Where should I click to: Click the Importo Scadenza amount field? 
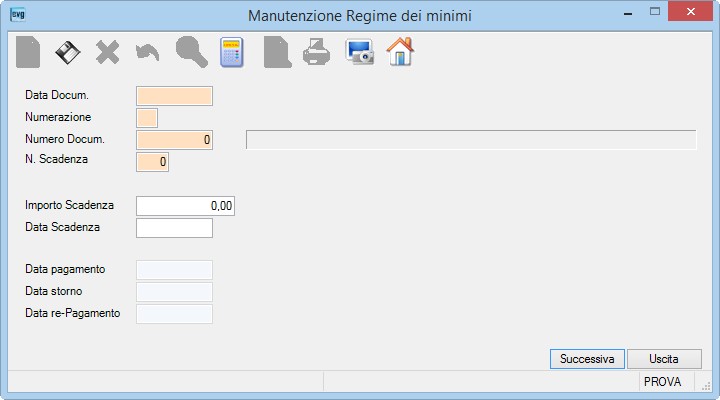(186, 206)
